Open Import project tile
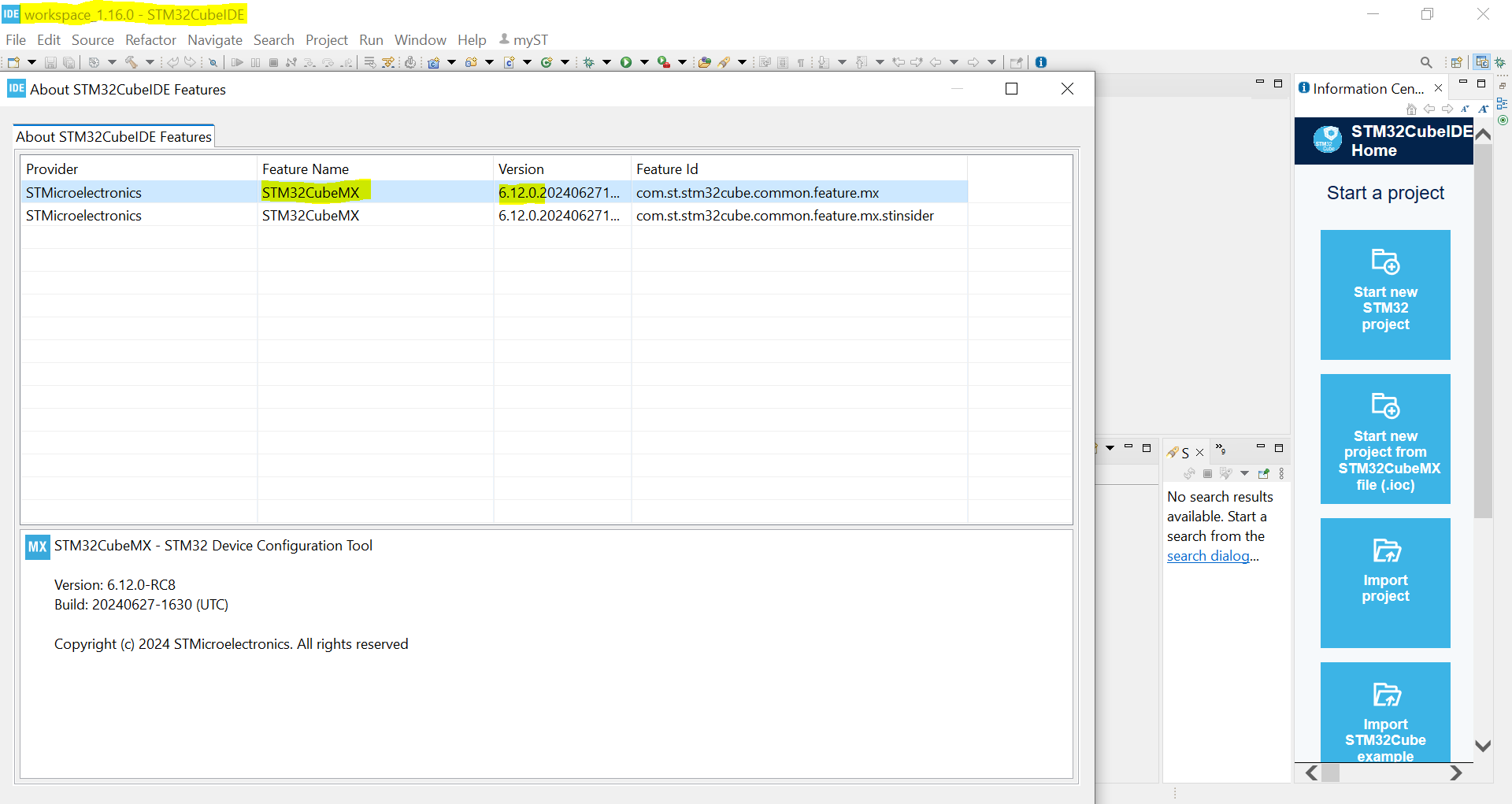This screenshot has height=804, width=1512. 1385,583
